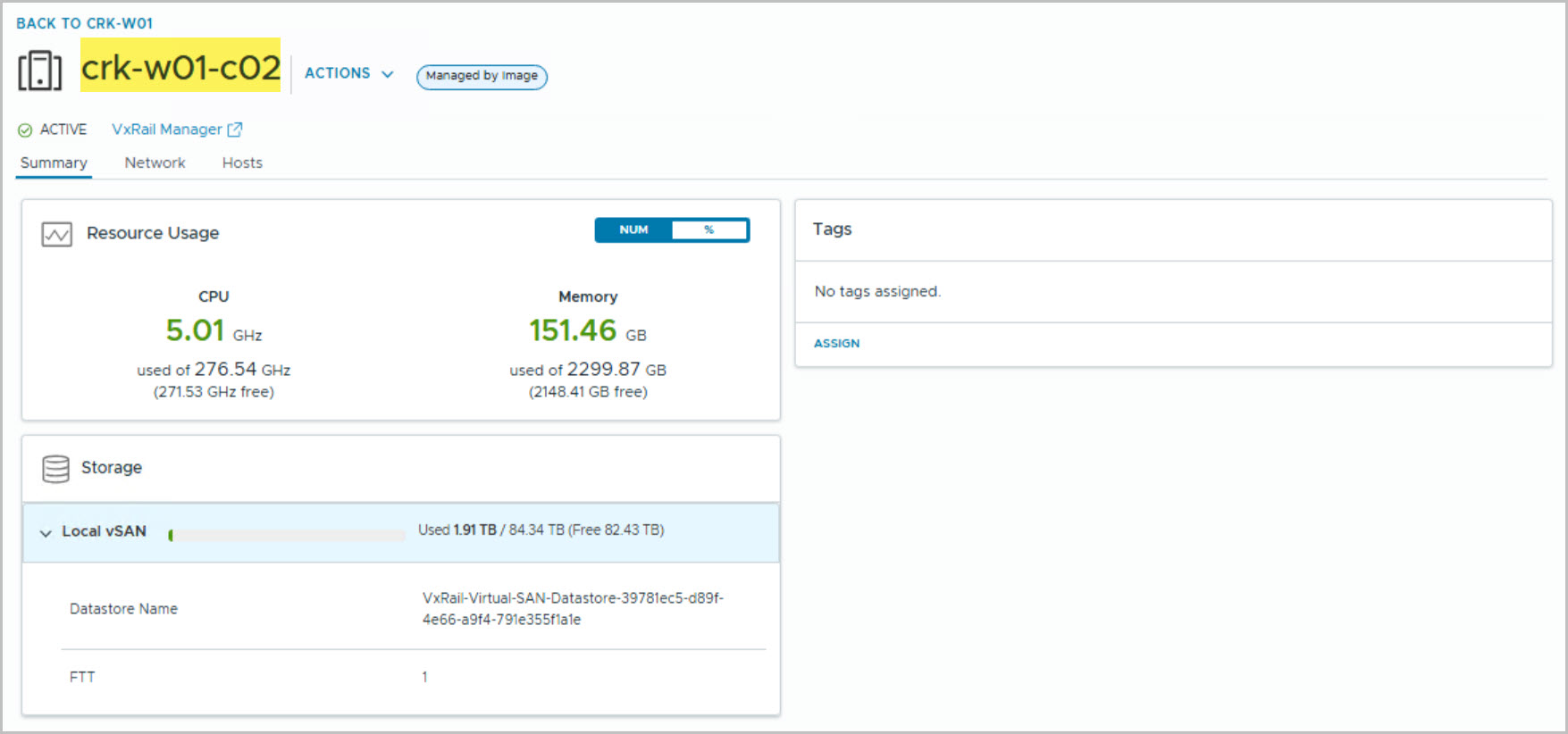The image size is (1568, 734).
Task: Open the ACTIONS dropdown menu
Action: [x=348, y=73]
